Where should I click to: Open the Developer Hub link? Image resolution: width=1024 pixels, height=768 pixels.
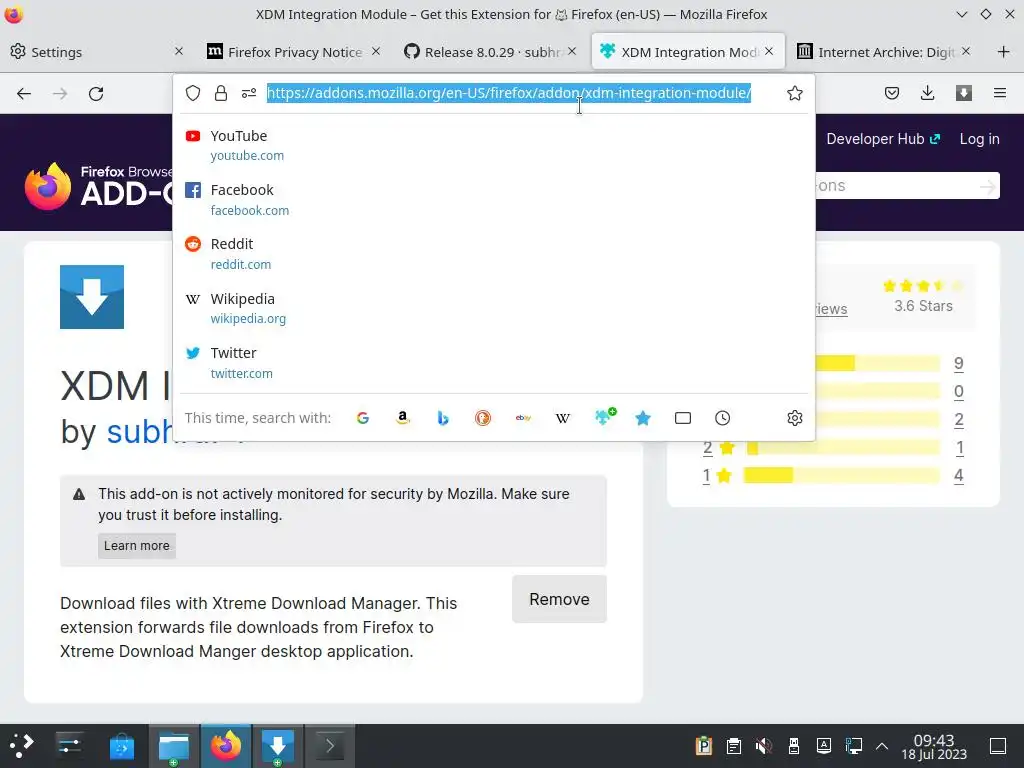point(883,139)
